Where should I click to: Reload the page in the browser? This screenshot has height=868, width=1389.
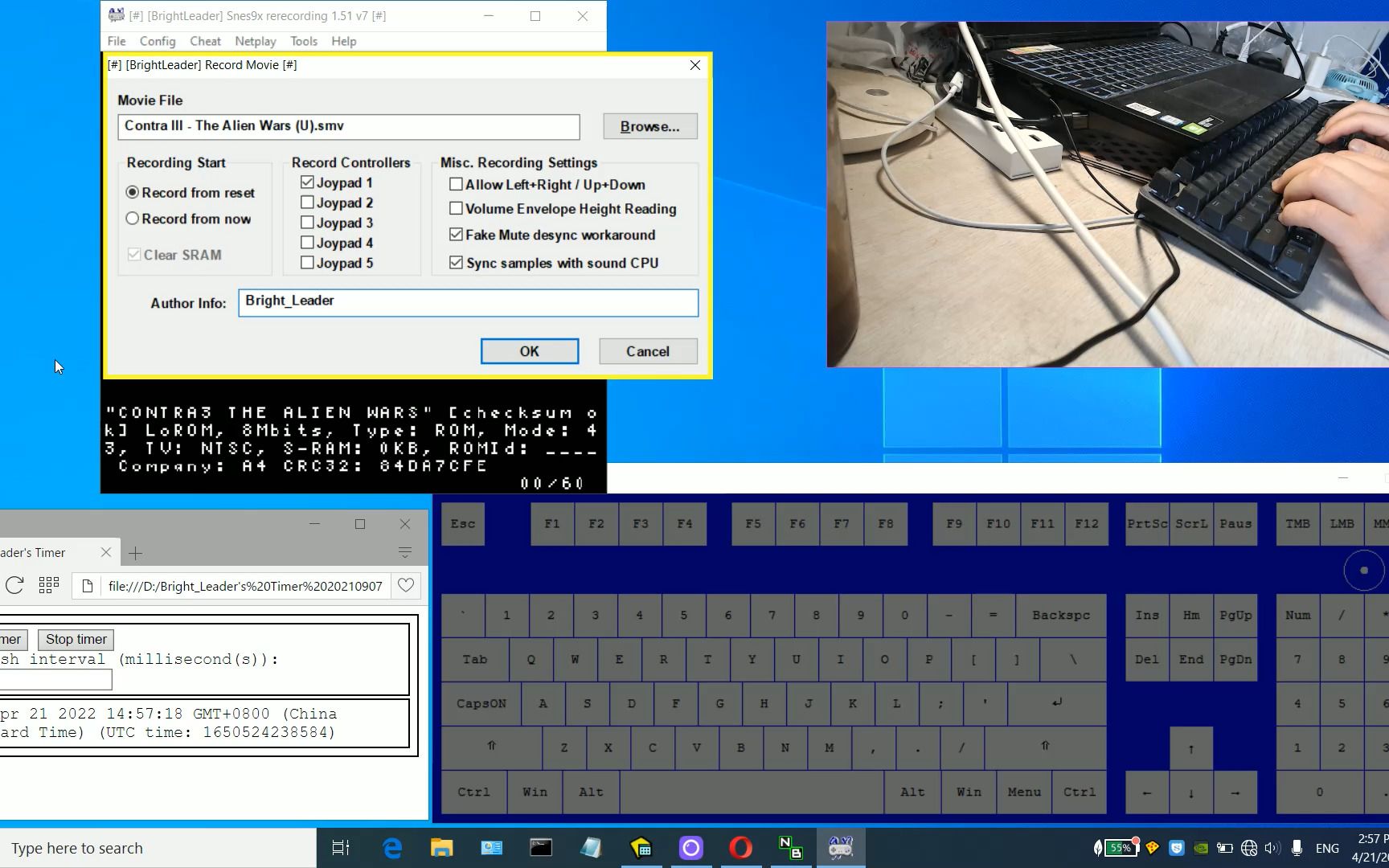(x=14, y=585)
